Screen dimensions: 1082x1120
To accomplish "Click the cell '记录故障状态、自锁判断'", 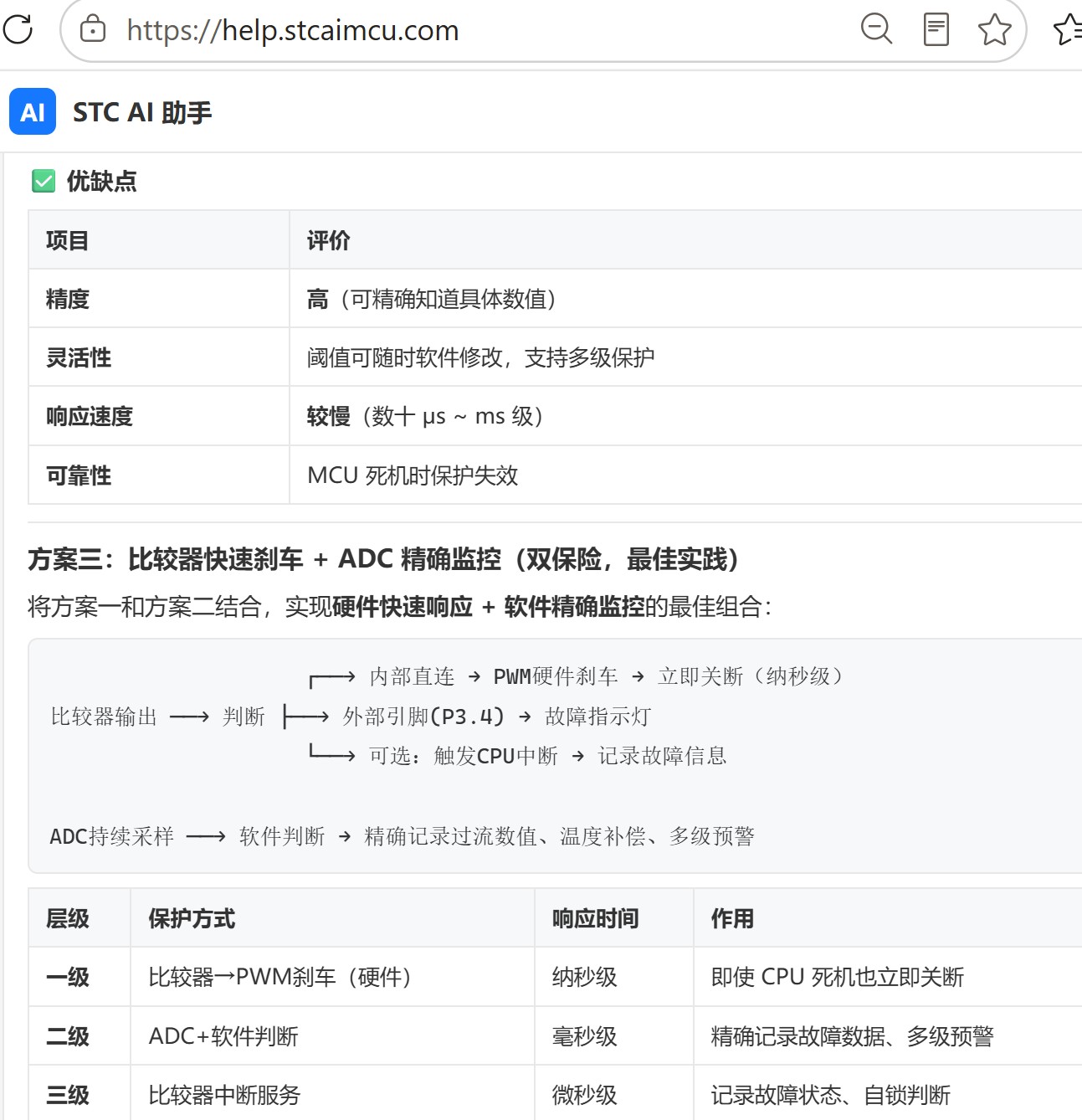I will click(830, 1095).
